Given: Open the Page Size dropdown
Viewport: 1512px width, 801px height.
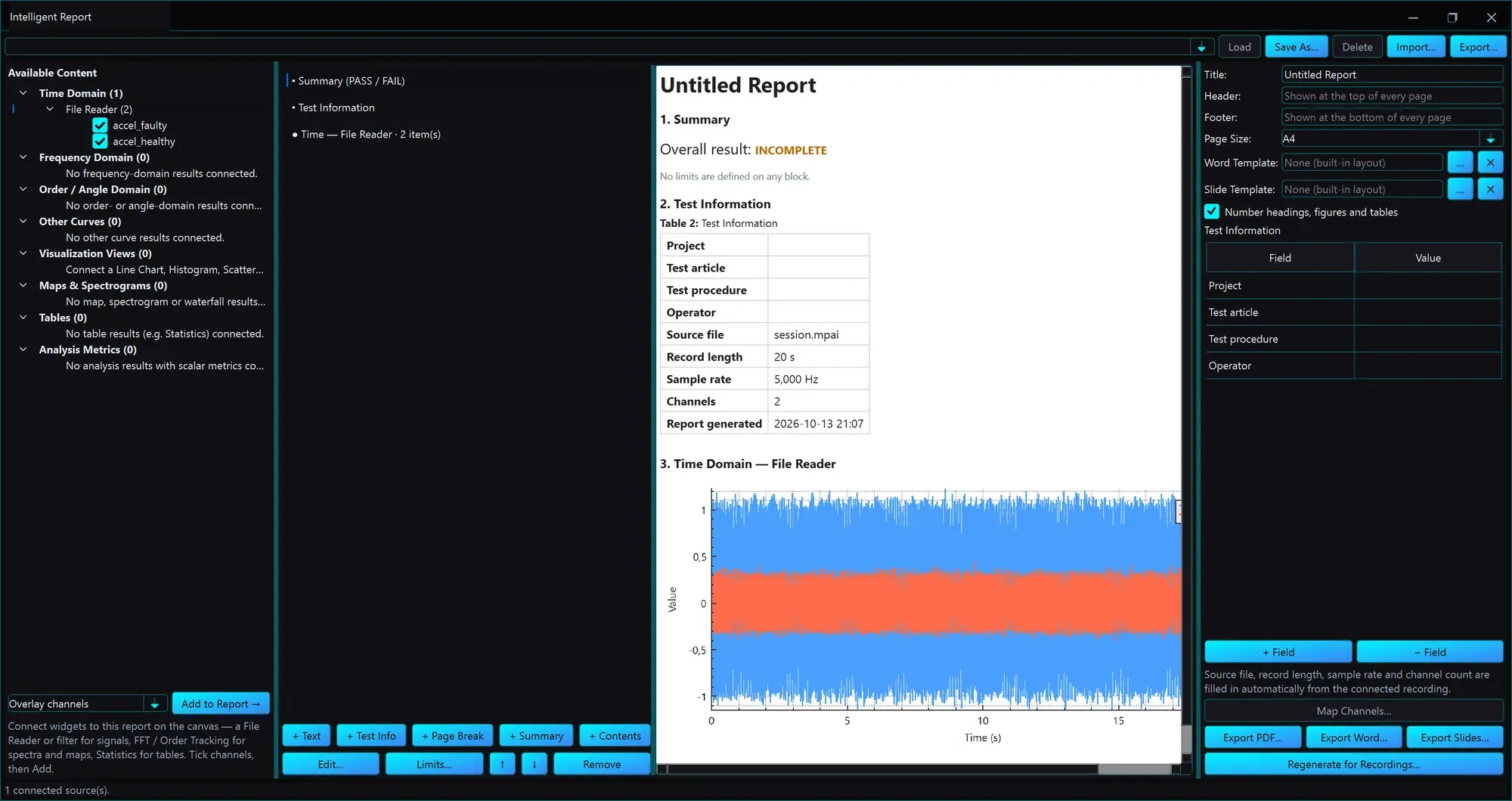Looking at the screenshot, I should click(x=1490, y=138).
